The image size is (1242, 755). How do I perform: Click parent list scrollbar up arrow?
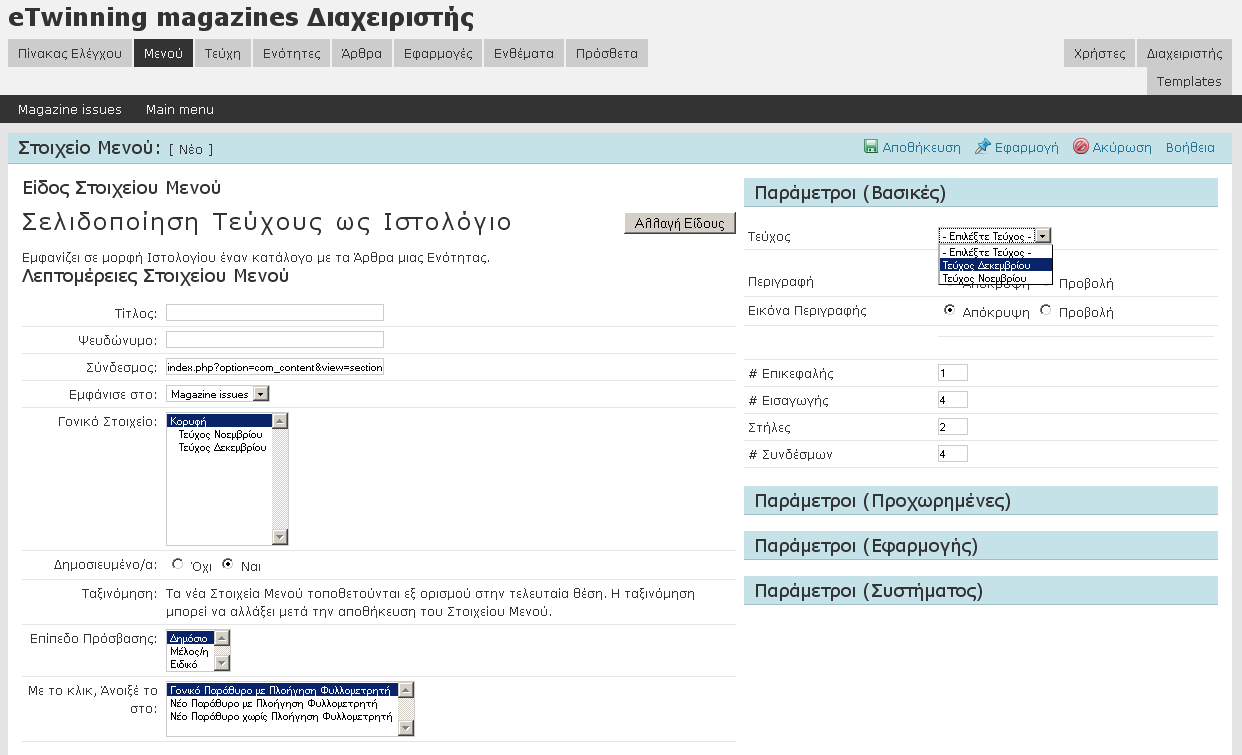[280, 421]
